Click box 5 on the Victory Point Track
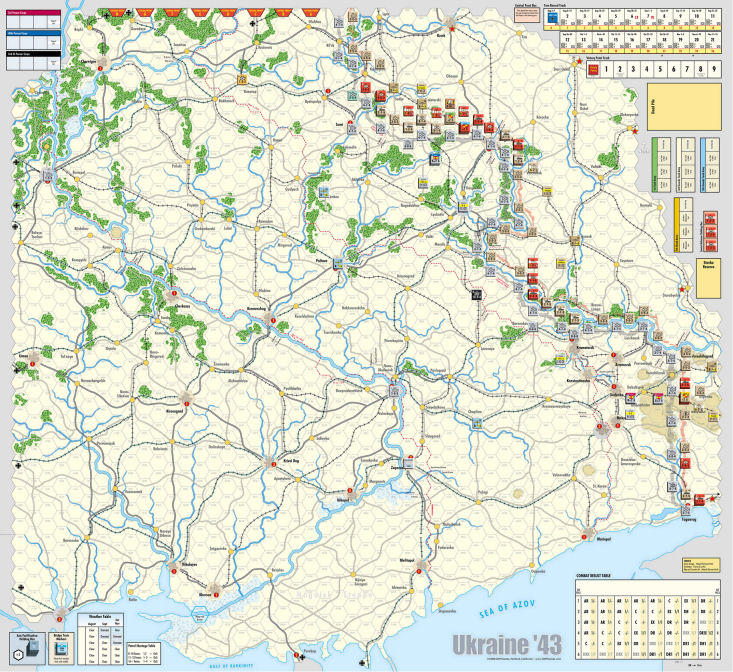 tap(660, 70)
